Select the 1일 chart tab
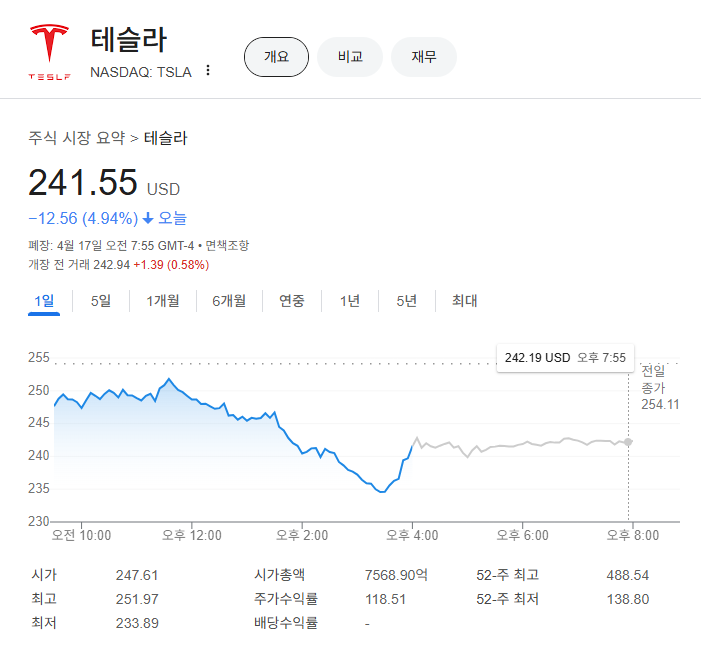The width and height of the screenshot is (701, 647). point(44,301)
